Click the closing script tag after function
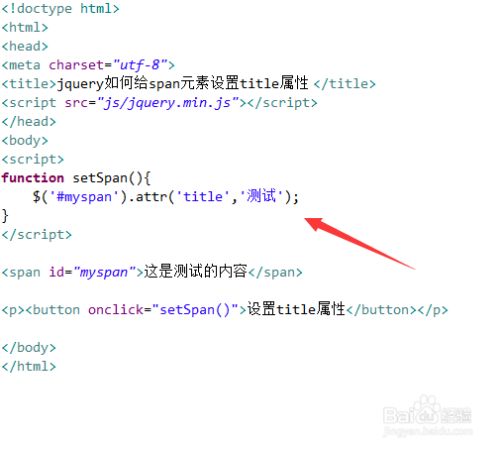This screenshot has height=449, width=500. (x=37, y=235)
